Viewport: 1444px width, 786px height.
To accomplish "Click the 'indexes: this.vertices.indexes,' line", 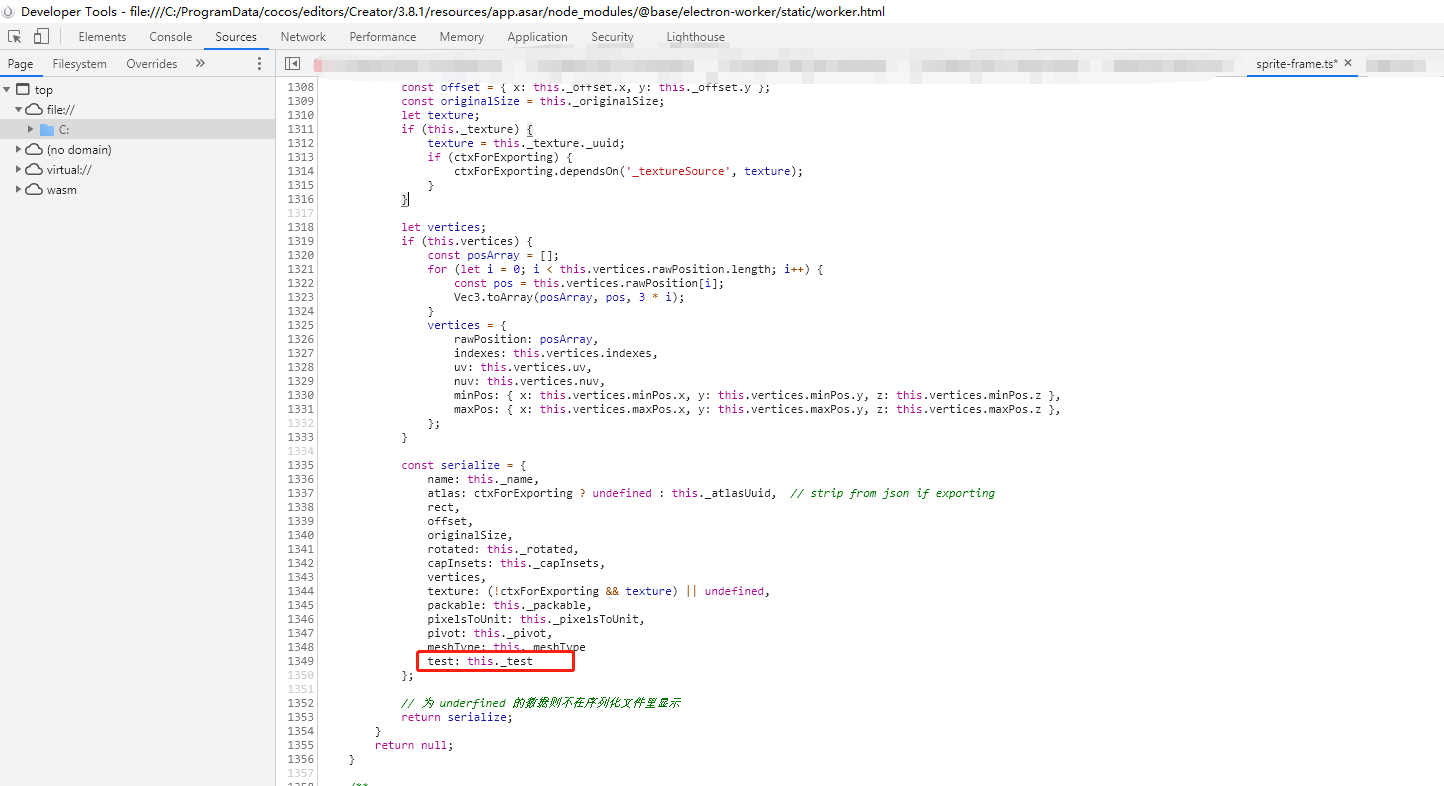I will coord(556,353).
